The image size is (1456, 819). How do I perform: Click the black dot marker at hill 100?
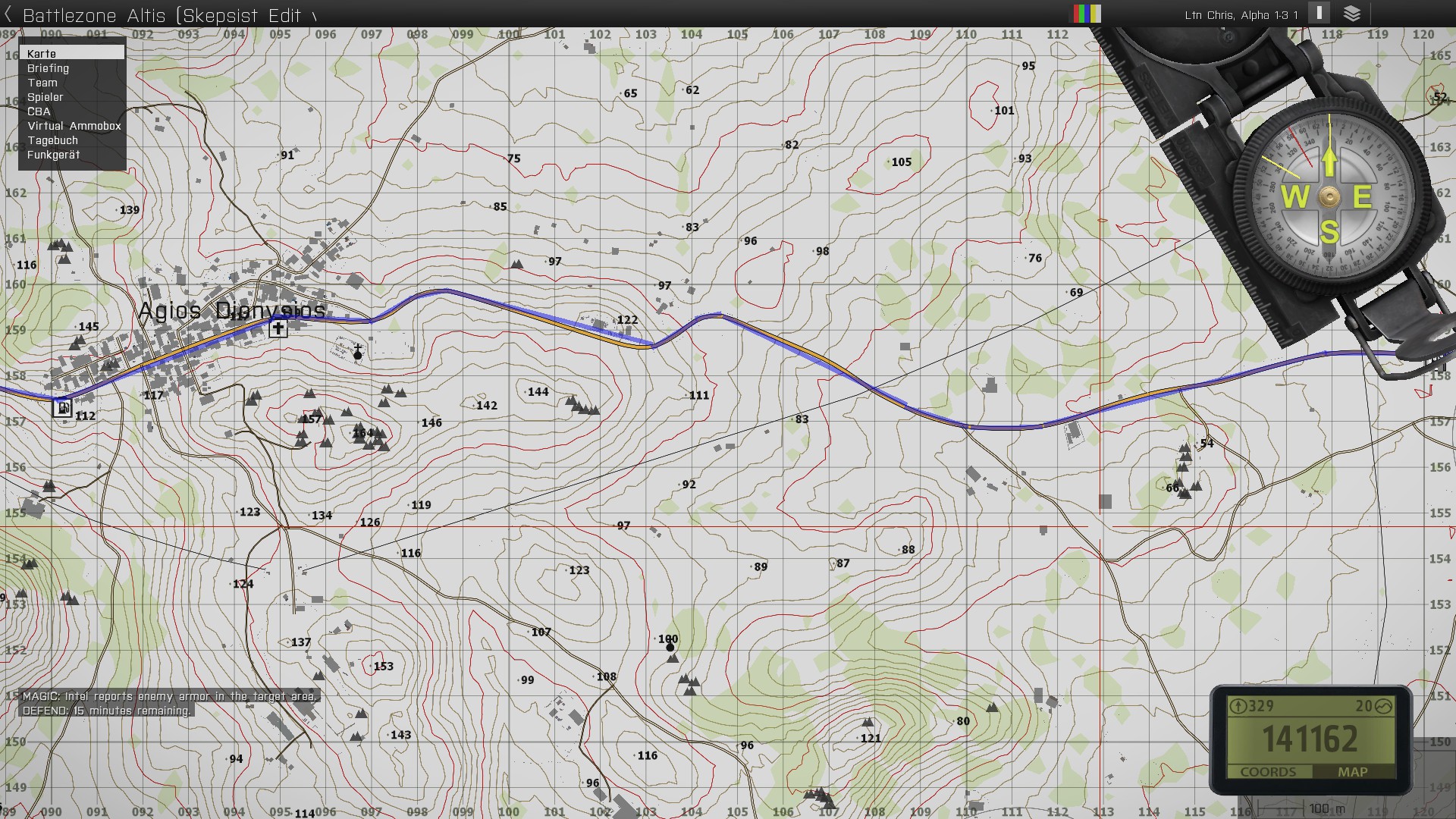[670, 647]
